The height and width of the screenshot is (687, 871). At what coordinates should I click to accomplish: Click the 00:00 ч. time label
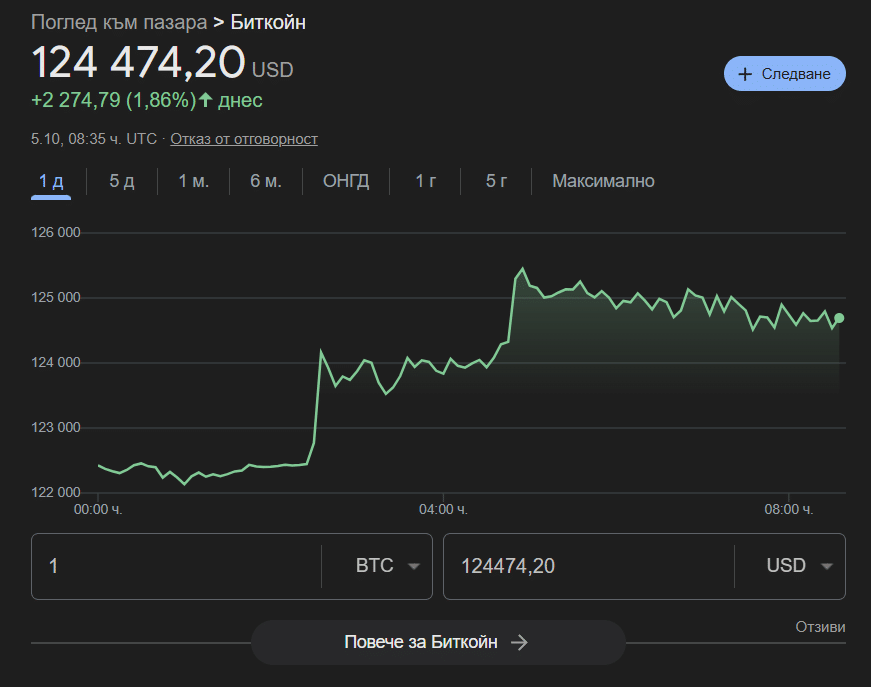(98, 509)
